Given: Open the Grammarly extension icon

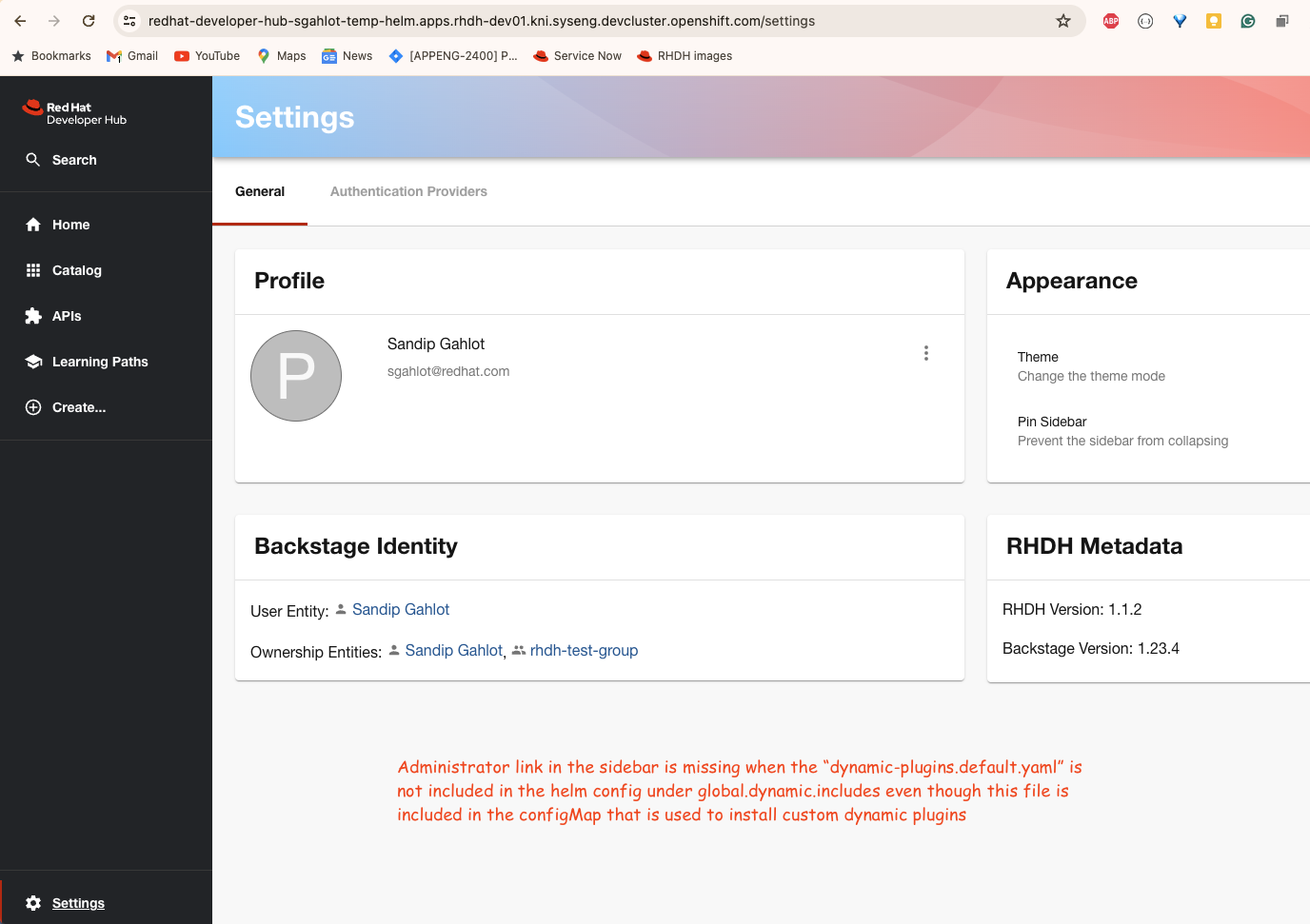Looking at the screenshot, I should click(x=1248, y=21).
